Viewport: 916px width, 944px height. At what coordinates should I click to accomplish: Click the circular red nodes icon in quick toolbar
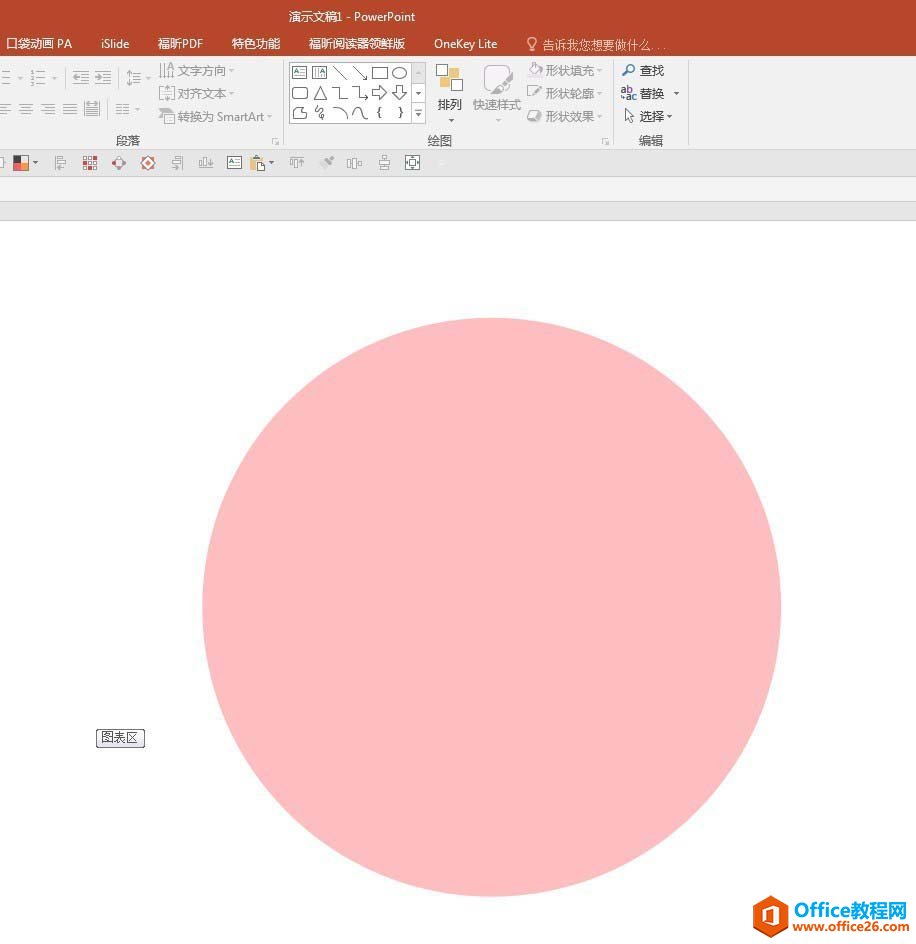tap(119, 163)
